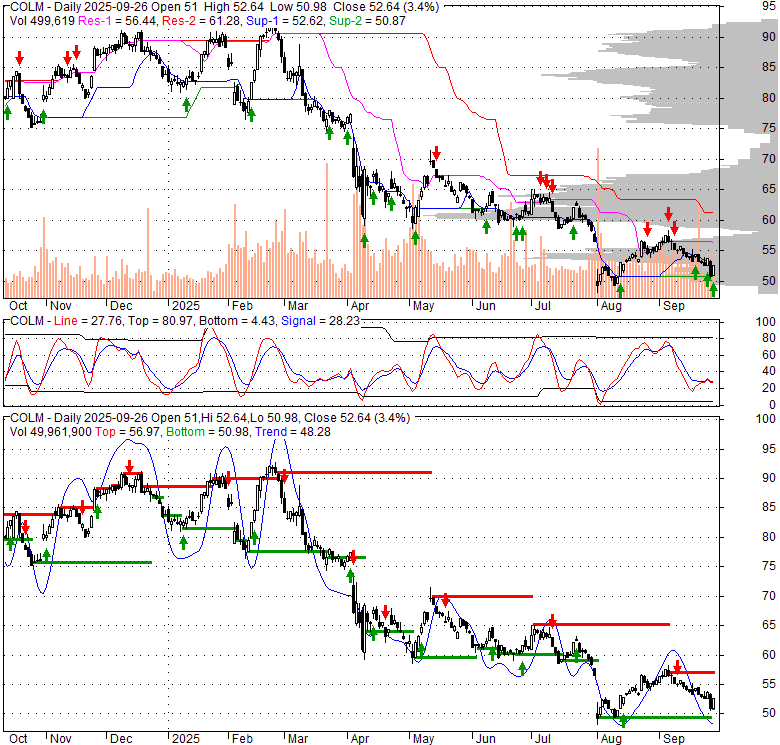Click the 40 level on the oscillator scale
The image size is (780, 745).
769,371
